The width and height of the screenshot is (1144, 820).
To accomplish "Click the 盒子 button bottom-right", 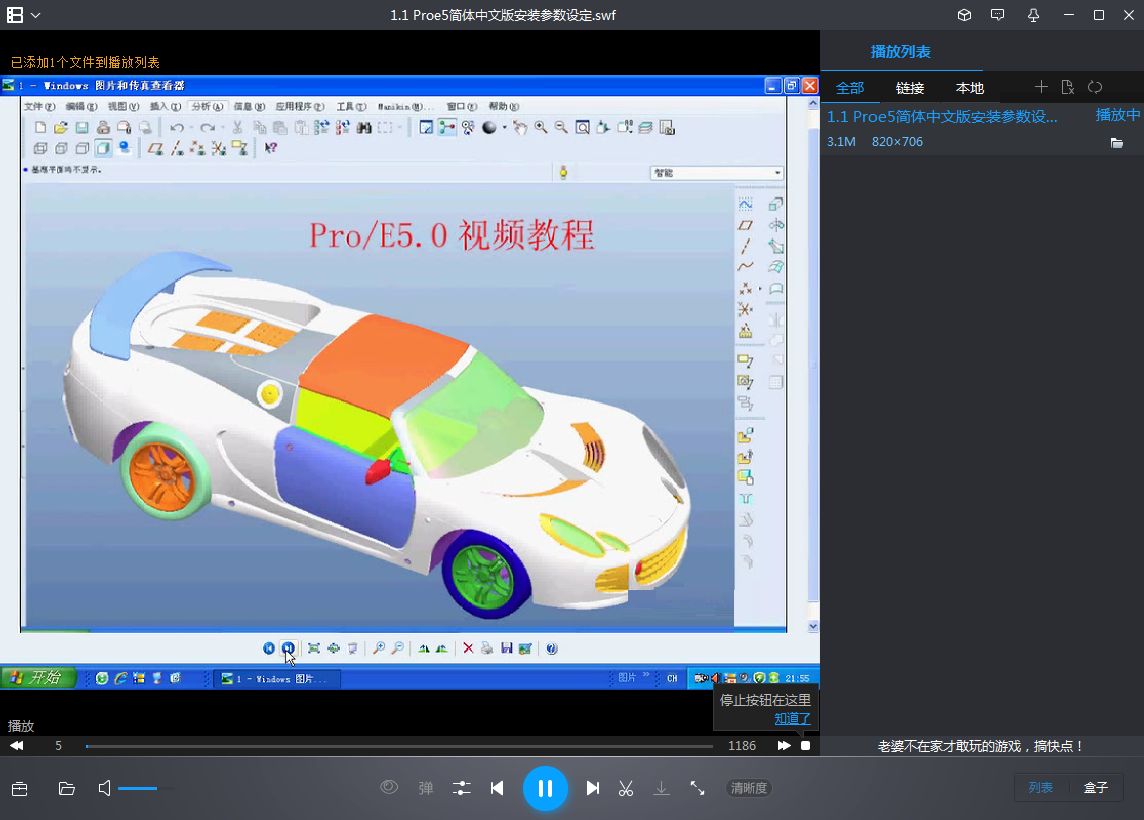I will click(x=1096, y=787).
